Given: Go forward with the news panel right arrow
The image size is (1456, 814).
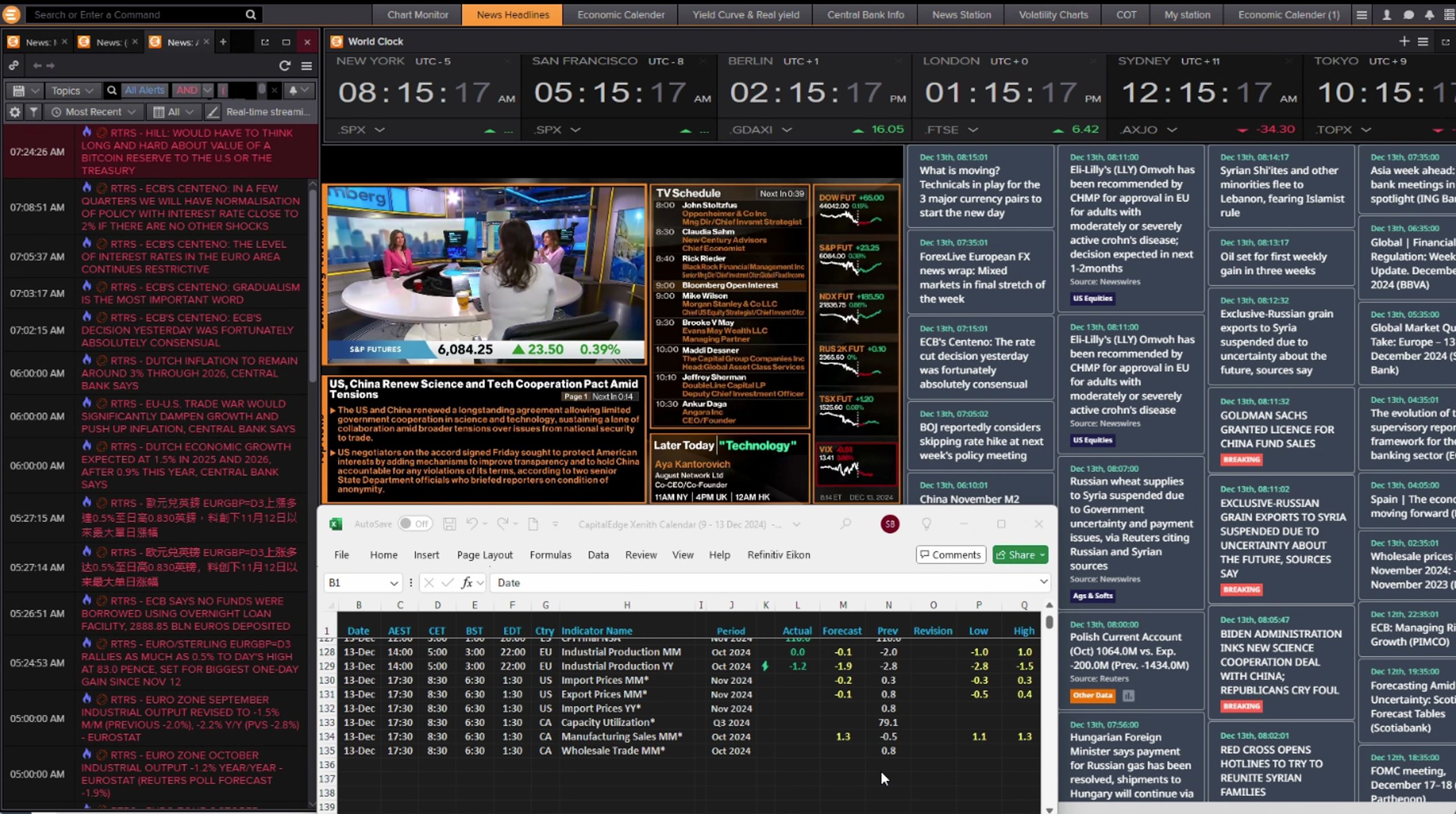Looking at the screenshot, I should 51,65.
